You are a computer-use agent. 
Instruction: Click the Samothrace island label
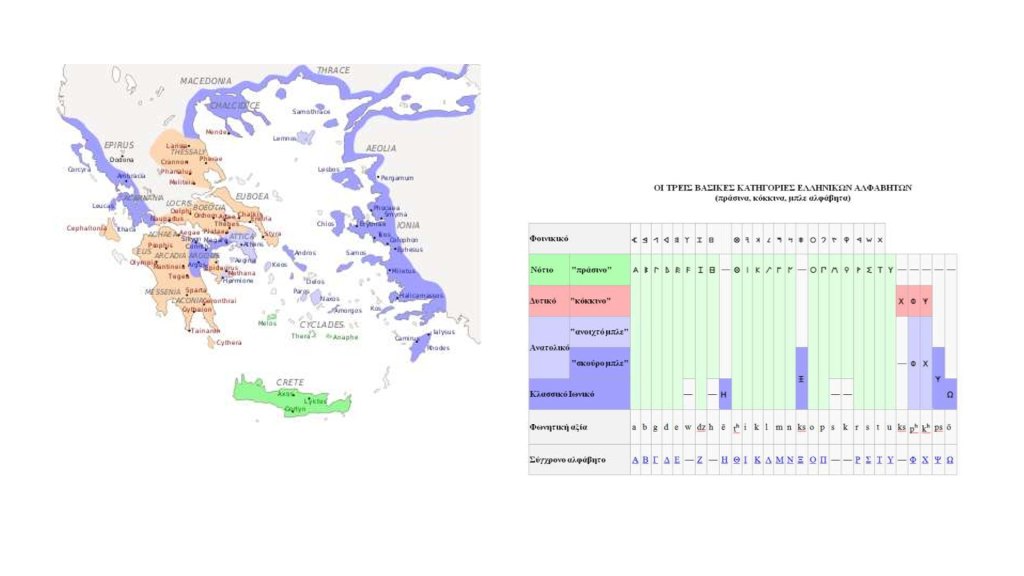click(x=311, y=112)
